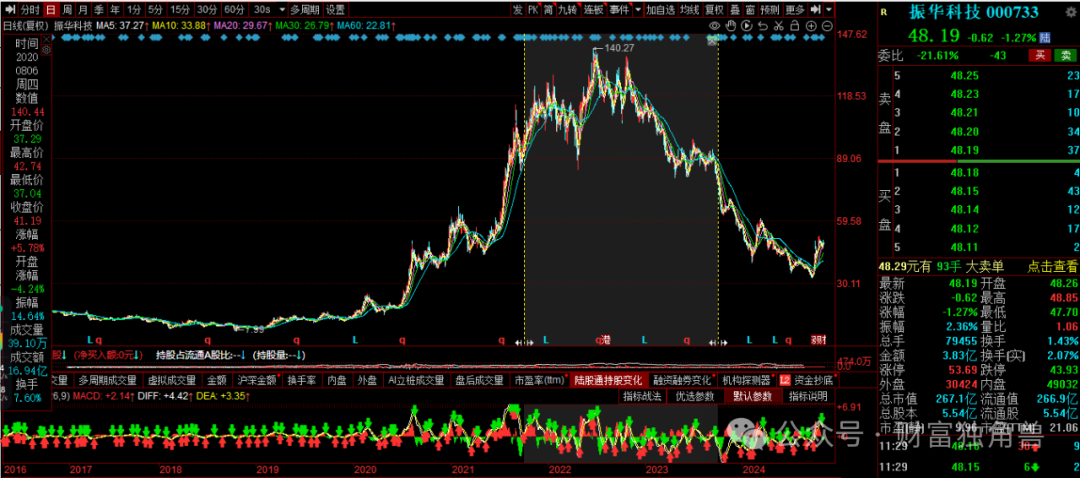The width and height of the screenshot is (1080, 478).
Task: Open the 更多 more menu
Action: pyautogui.click(x=795, y=10)
